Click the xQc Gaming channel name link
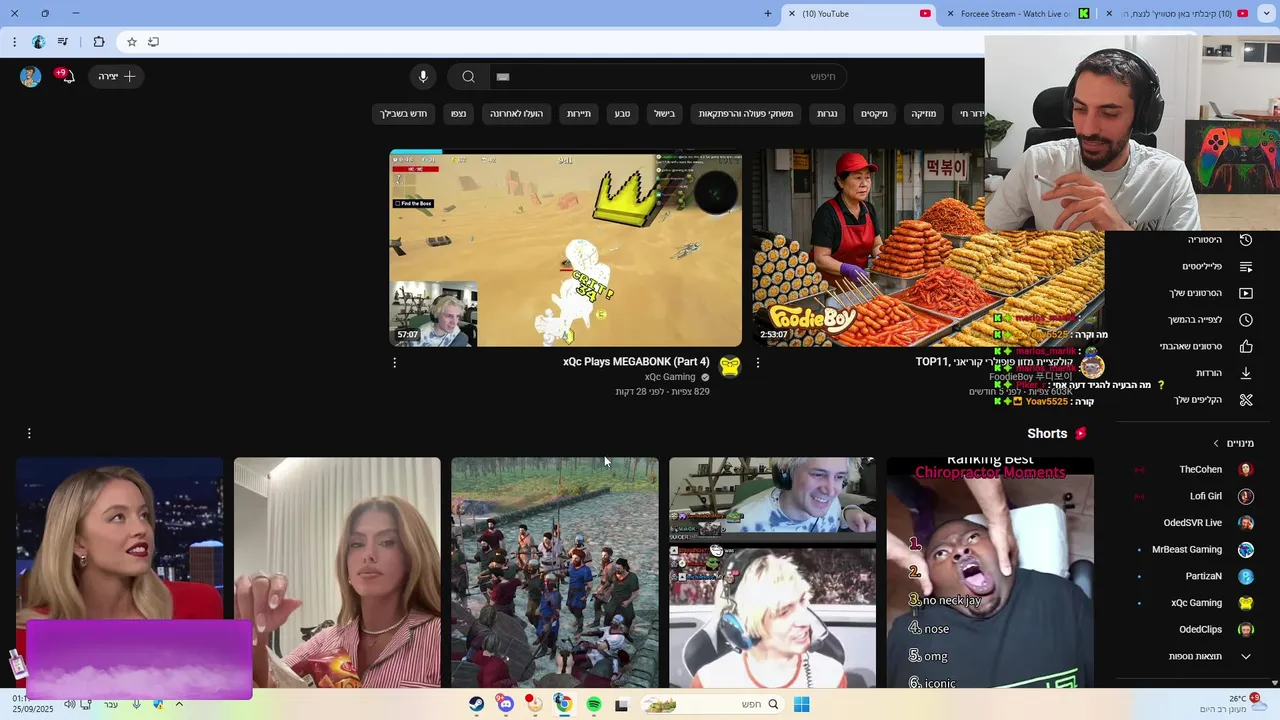 [x=670, y=377]
